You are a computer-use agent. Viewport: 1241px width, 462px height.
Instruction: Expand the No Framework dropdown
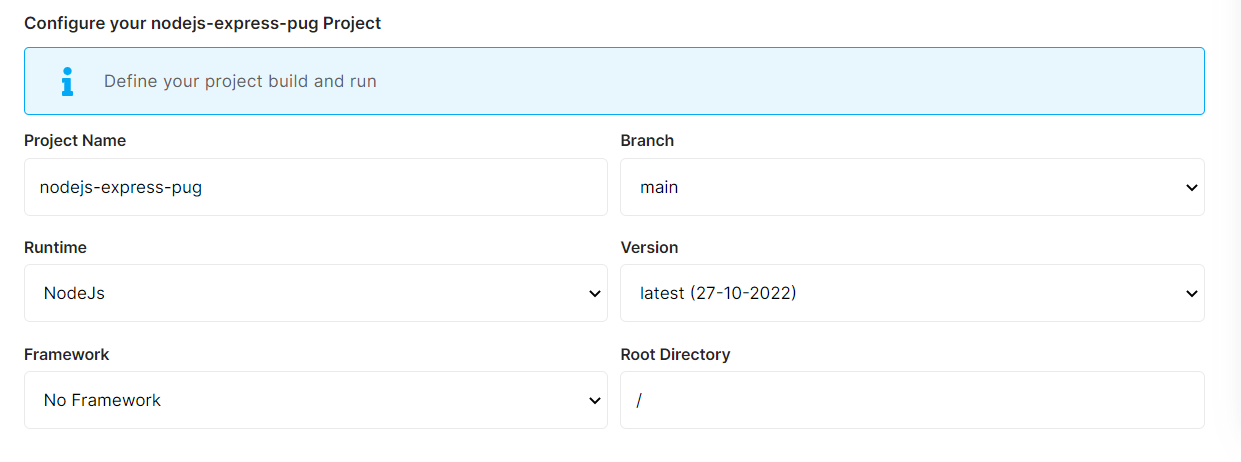tap(300, 401)
